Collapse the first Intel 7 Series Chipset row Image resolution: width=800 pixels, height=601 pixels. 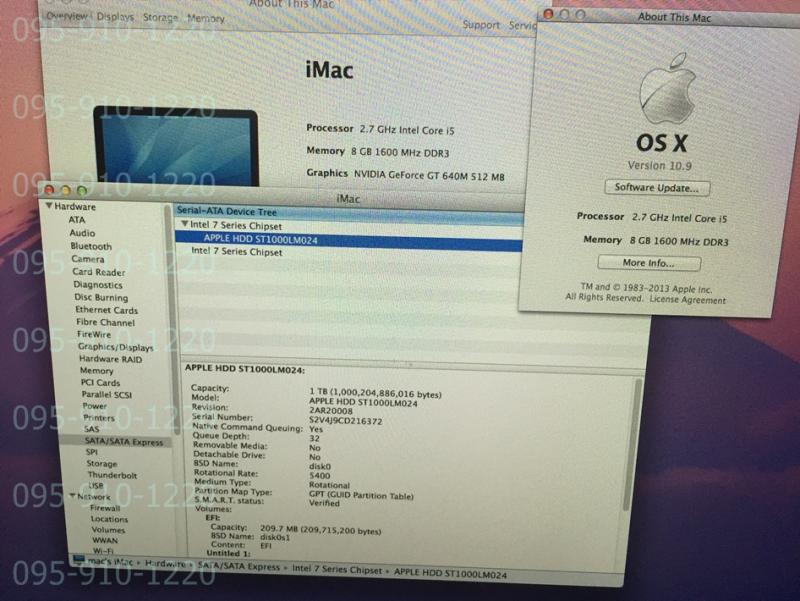184,225
